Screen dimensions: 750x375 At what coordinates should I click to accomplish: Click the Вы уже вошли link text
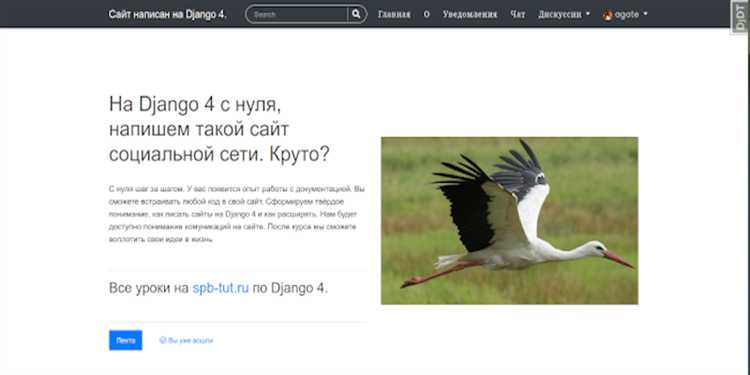click(x=190, y=341)
